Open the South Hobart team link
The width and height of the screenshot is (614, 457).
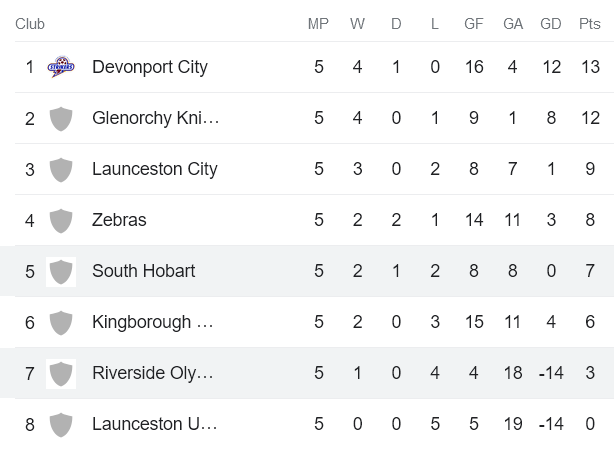click(x=143, y=271)
